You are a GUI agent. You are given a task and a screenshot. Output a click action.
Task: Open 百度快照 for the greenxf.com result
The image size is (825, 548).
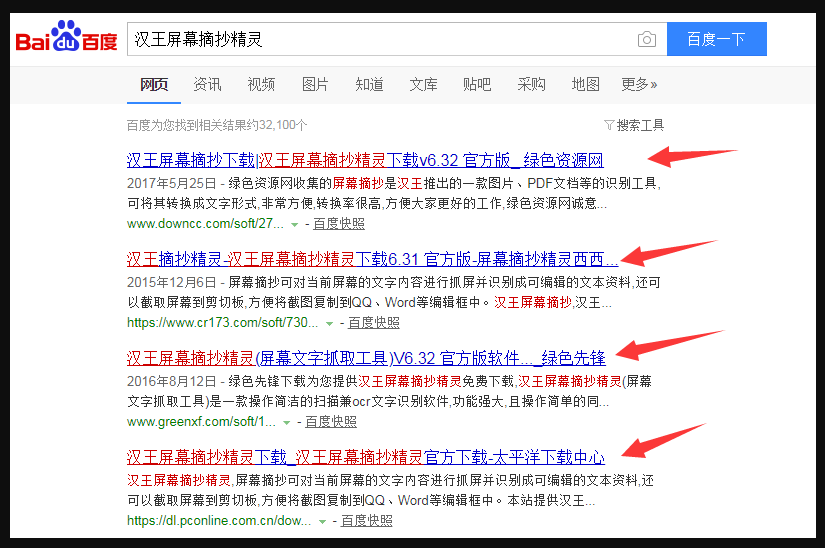(x=331, y=422)
